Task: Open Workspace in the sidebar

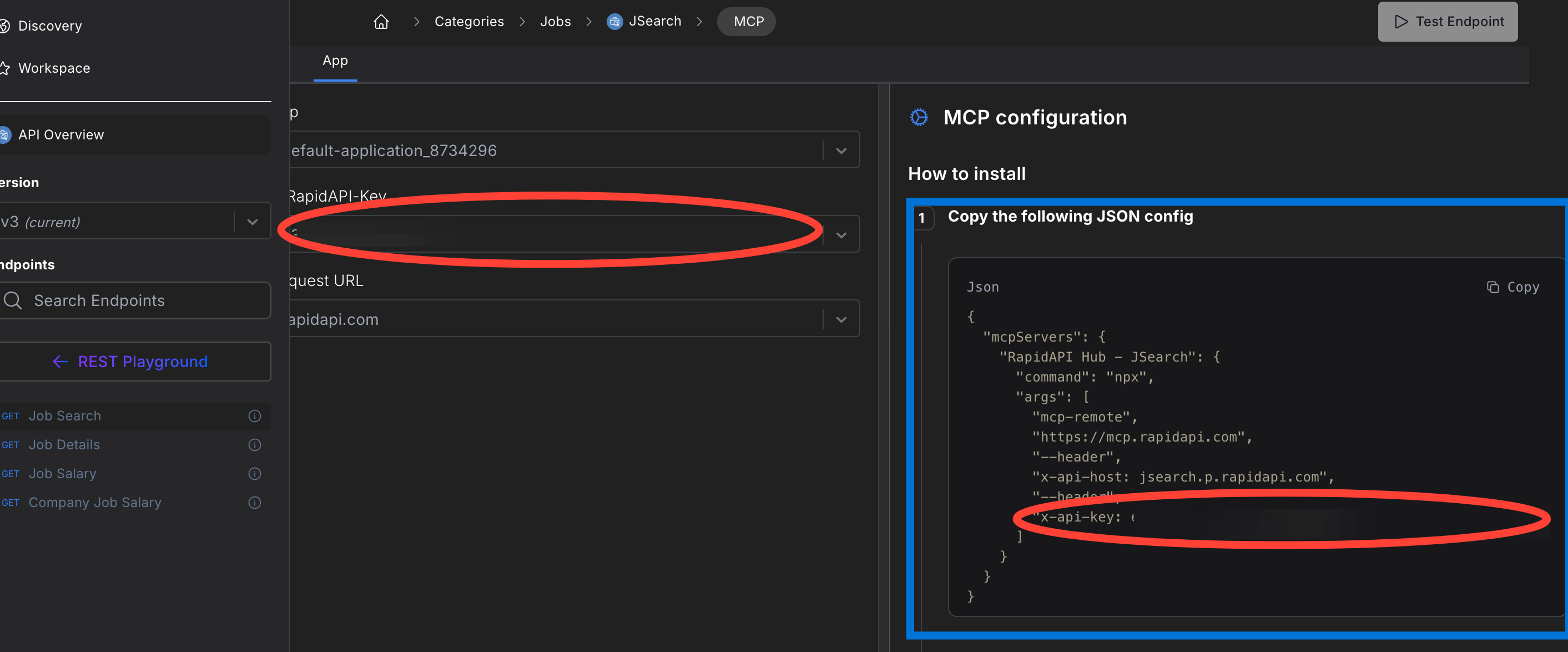Action: (54, 68)
